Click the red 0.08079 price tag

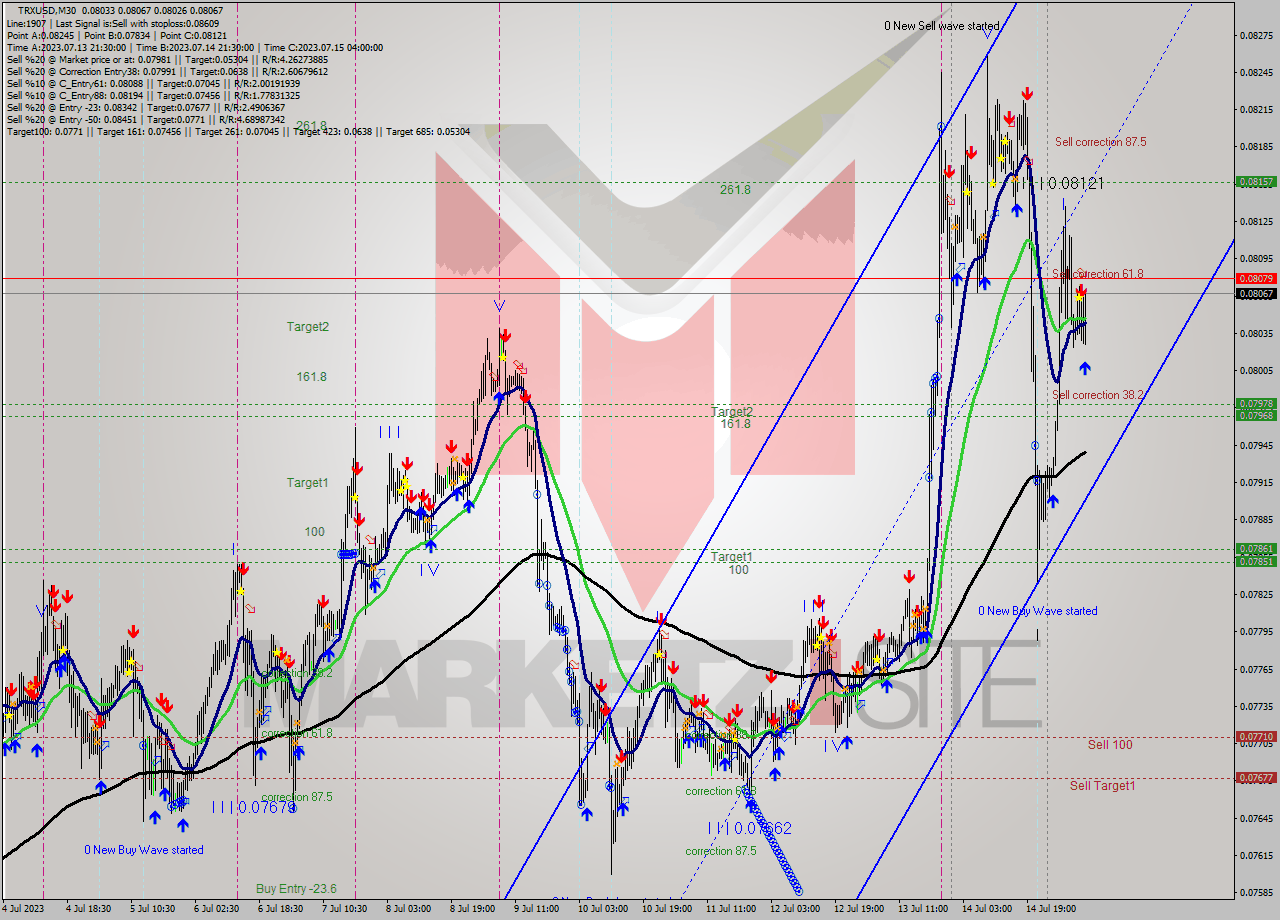click(1255, 278)
